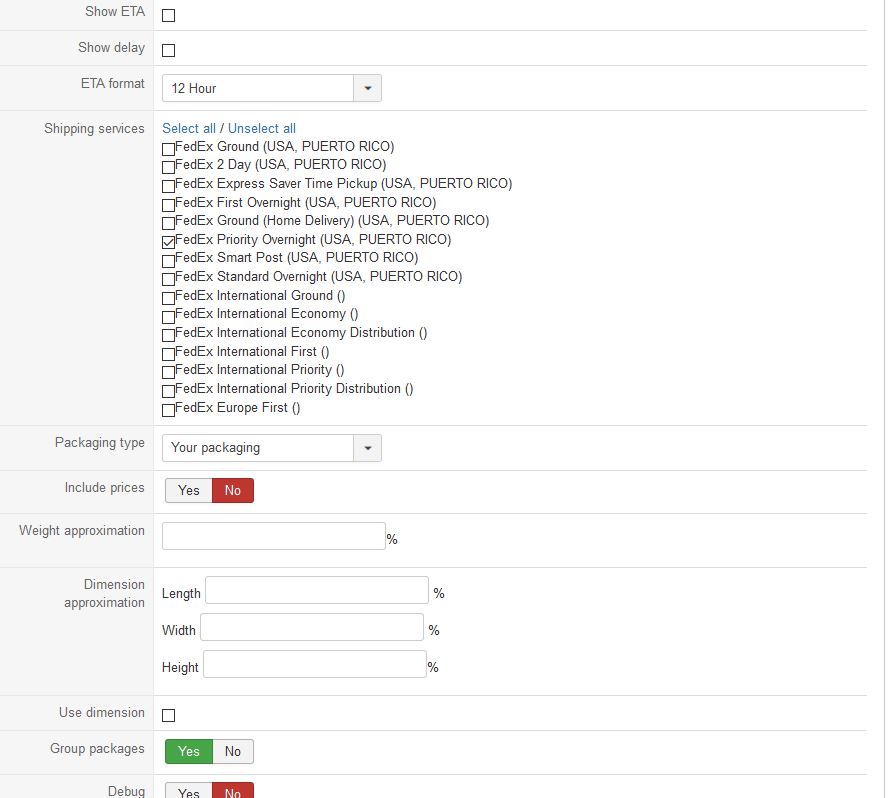
Task: Enable the Show ETA checkbox
Action: (x=168, y=15)
